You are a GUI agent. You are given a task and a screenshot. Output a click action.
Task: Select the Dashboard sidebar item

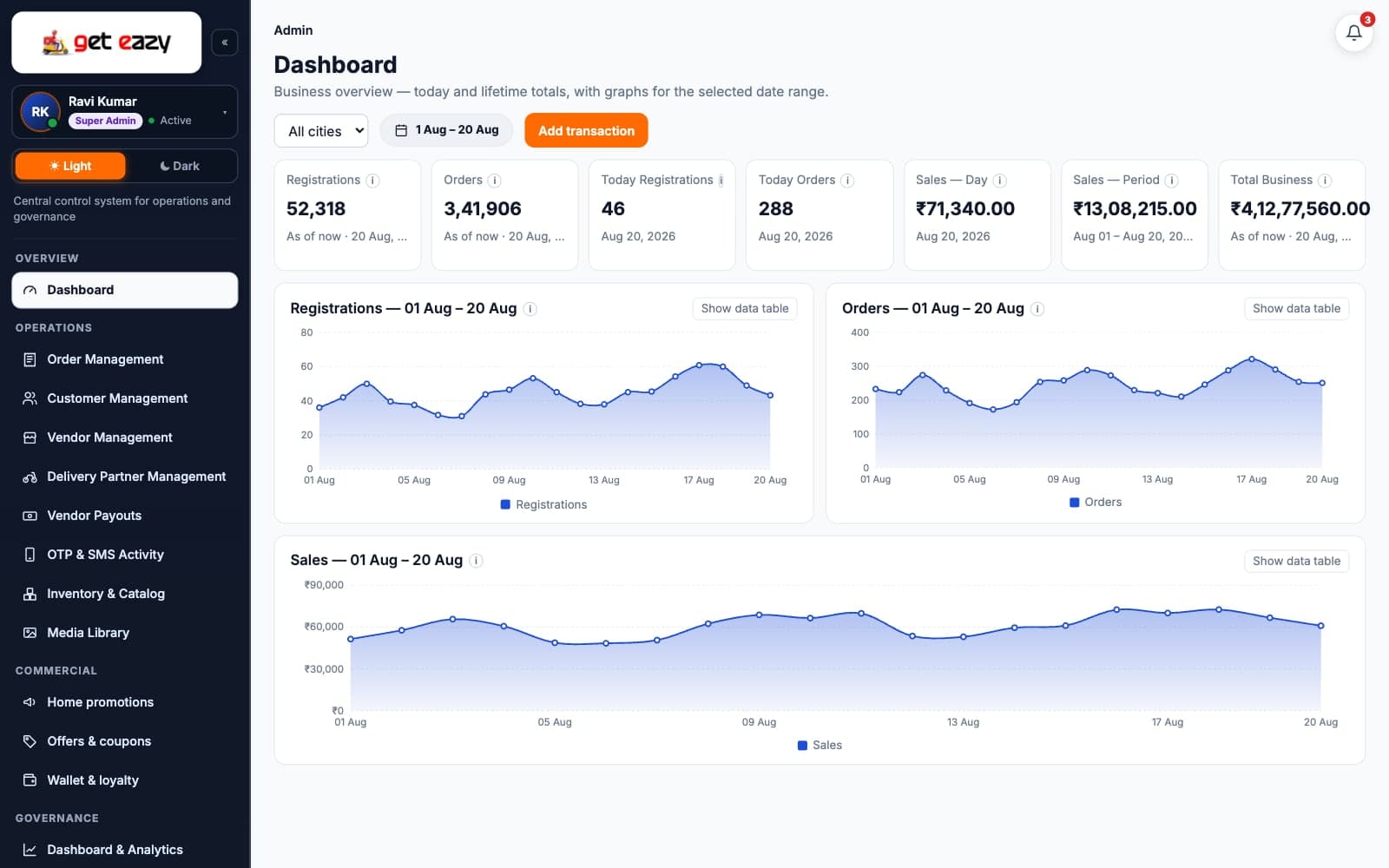[124, 290]
